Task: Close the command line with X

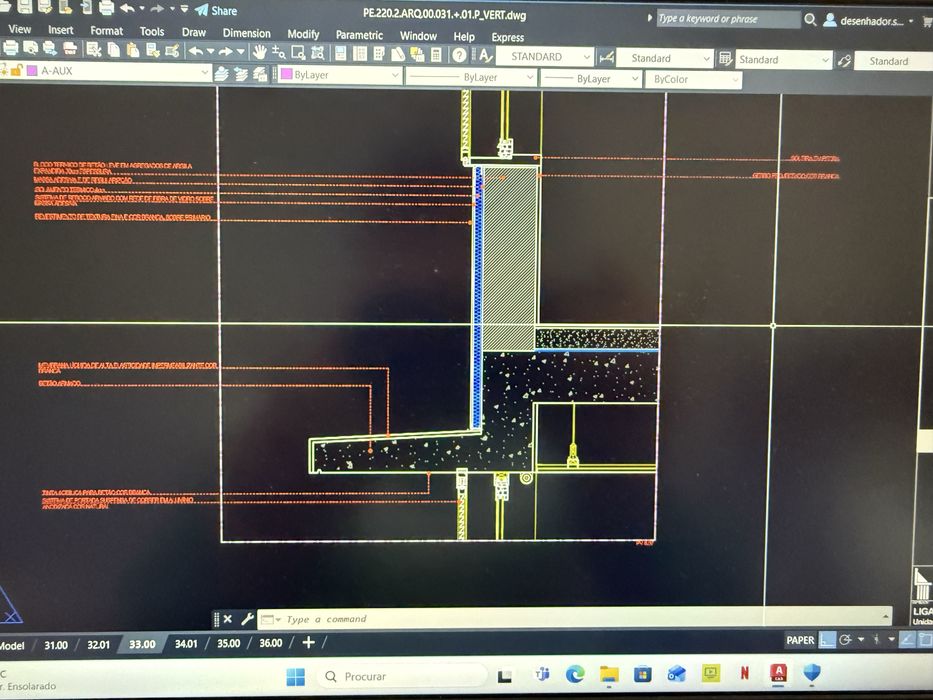Action: [x=228, y=619]
